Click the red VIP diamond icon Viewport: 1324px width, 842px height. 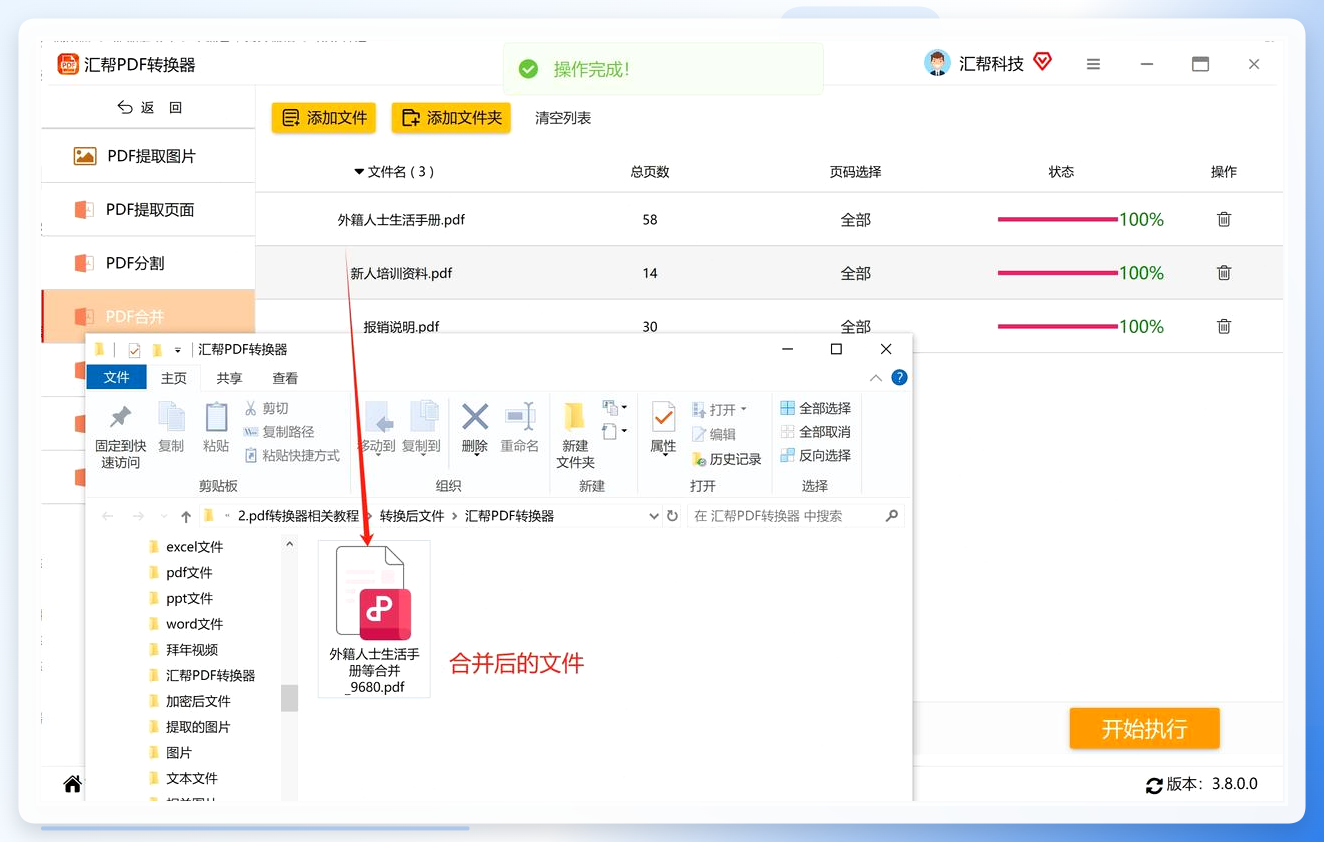click(1043, 62)
